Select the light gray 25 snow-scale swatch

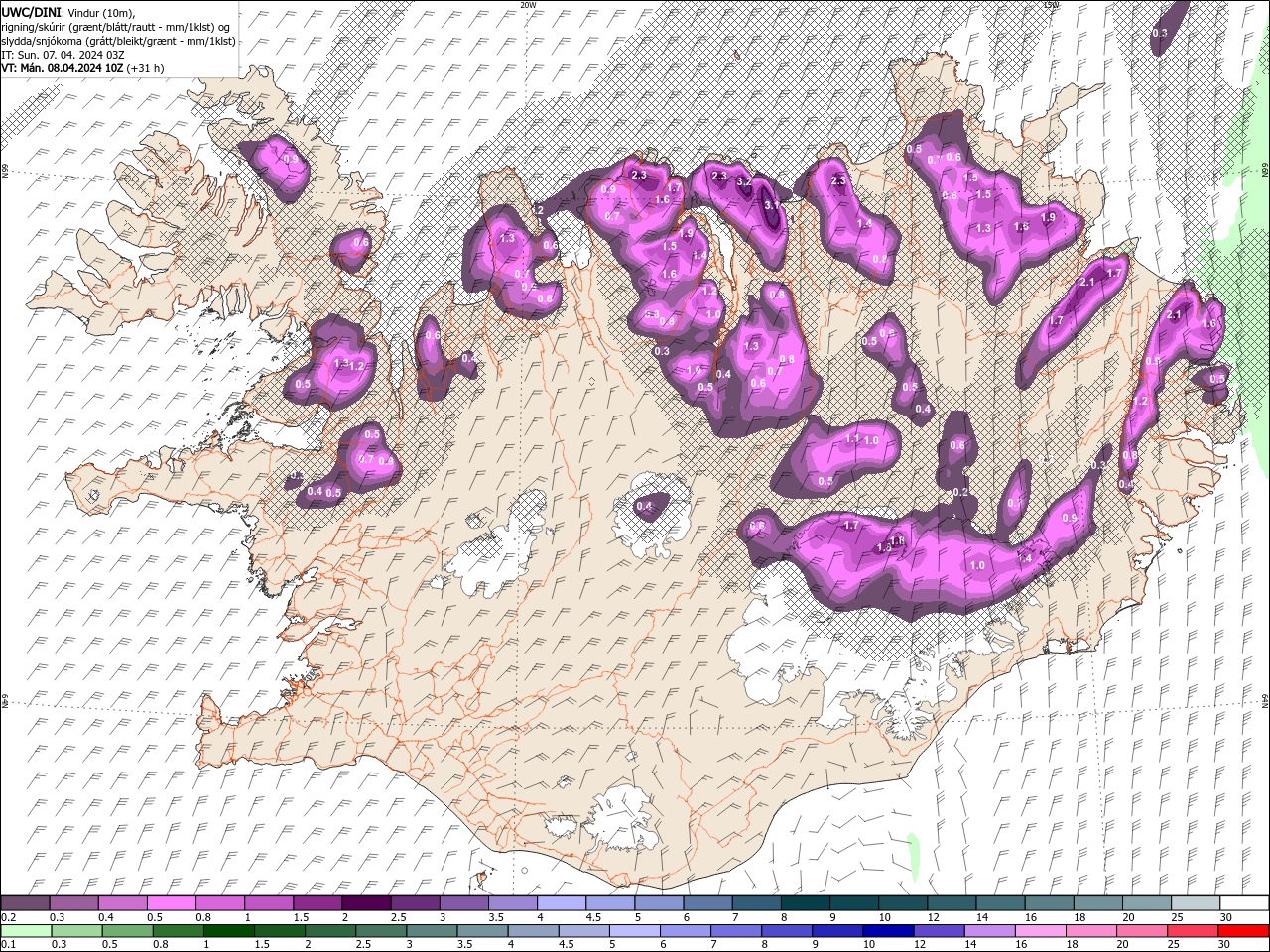(1196, 903)
